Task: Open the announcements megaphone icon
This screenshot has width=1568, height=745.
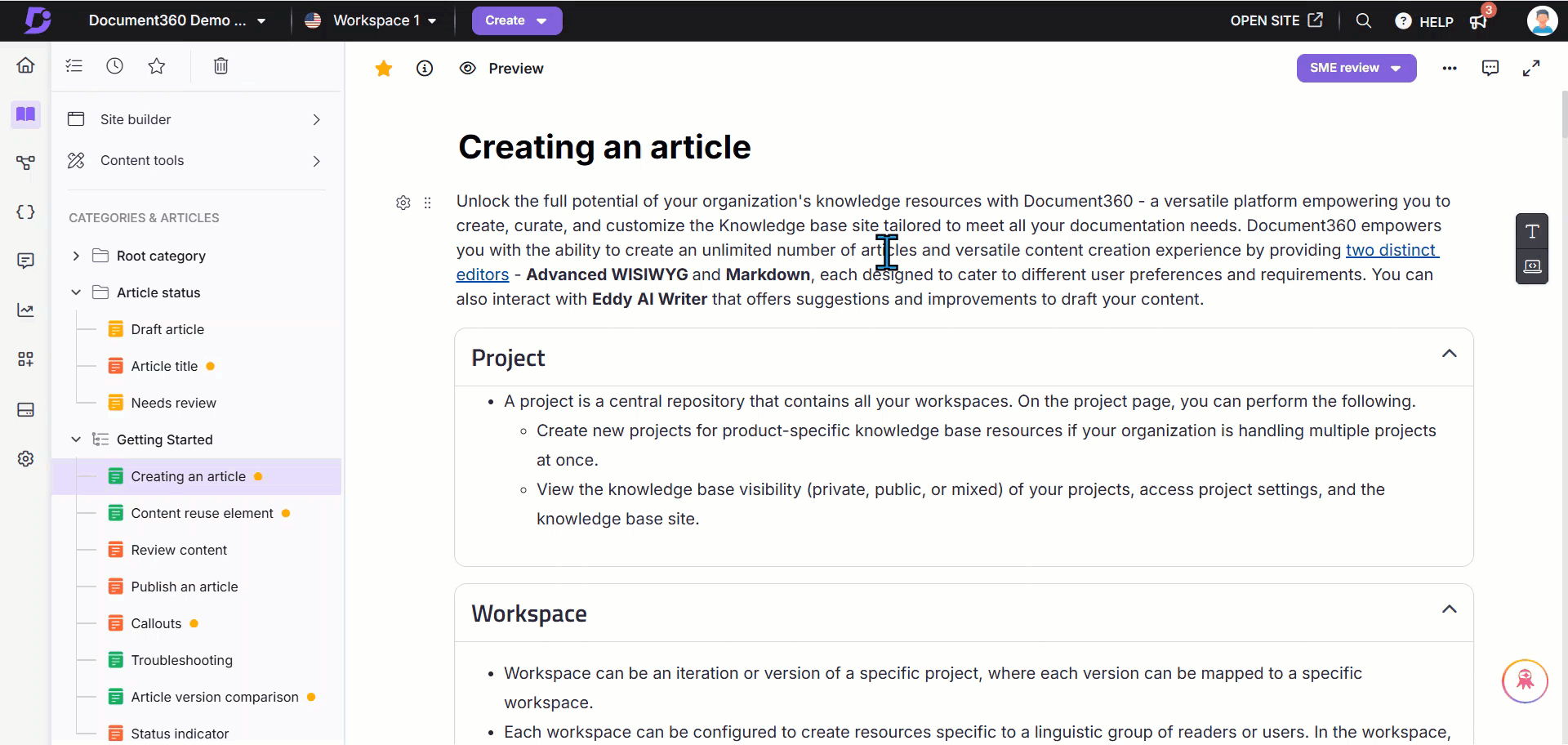Action: click(1479, 21)
